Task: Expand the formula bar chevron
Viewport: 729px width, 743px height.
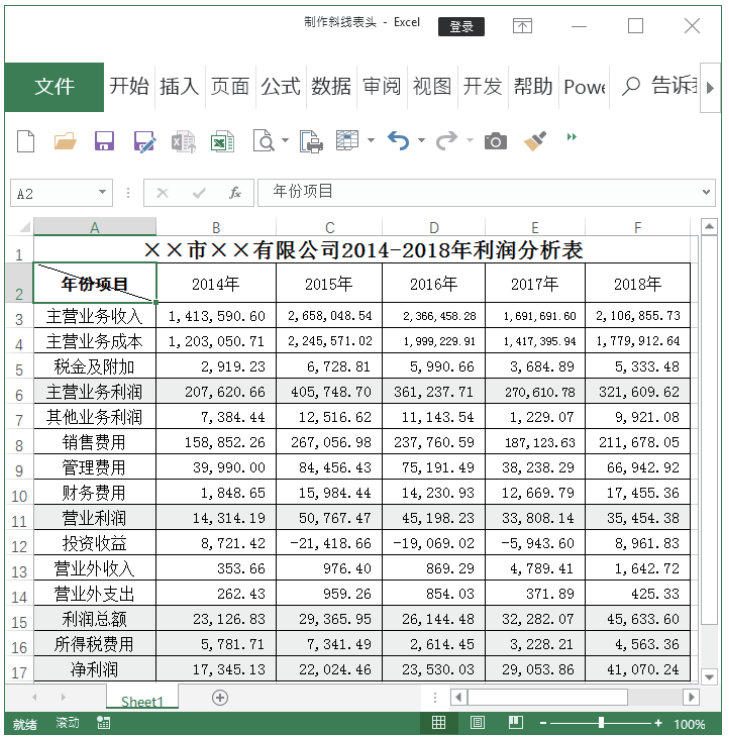Action: pos(706,192)
